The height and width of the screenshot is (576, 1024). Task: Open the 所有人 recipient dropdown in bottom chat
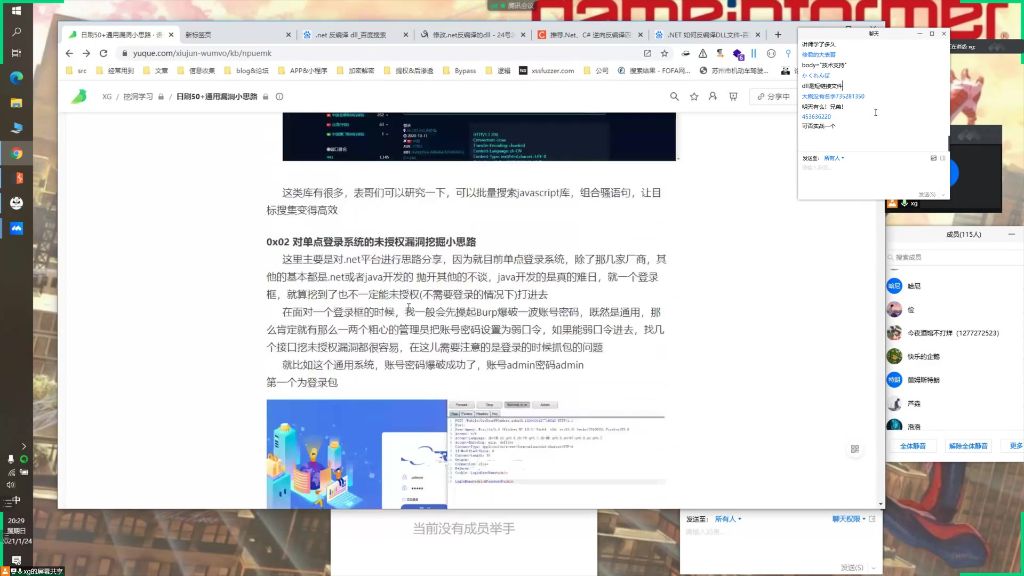tap(728, 519)
